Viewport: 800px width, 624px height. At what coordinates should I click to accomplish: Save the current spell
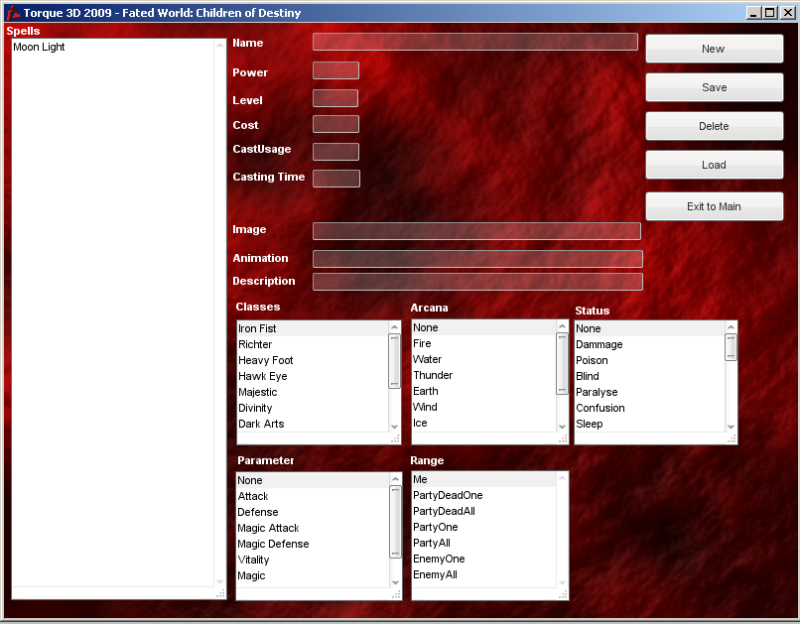pyautogui.click(x=713, y=87)
